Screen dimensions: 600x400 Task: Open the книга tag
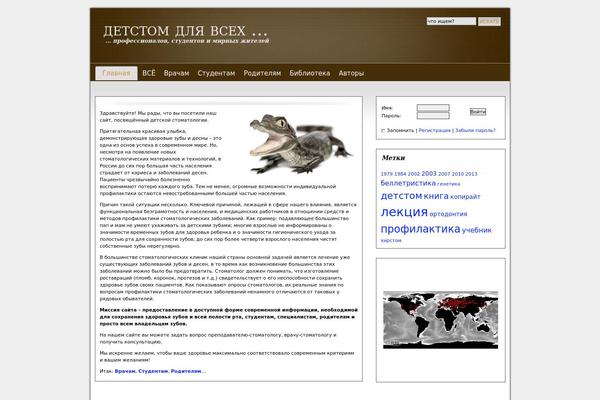[436, 196]
